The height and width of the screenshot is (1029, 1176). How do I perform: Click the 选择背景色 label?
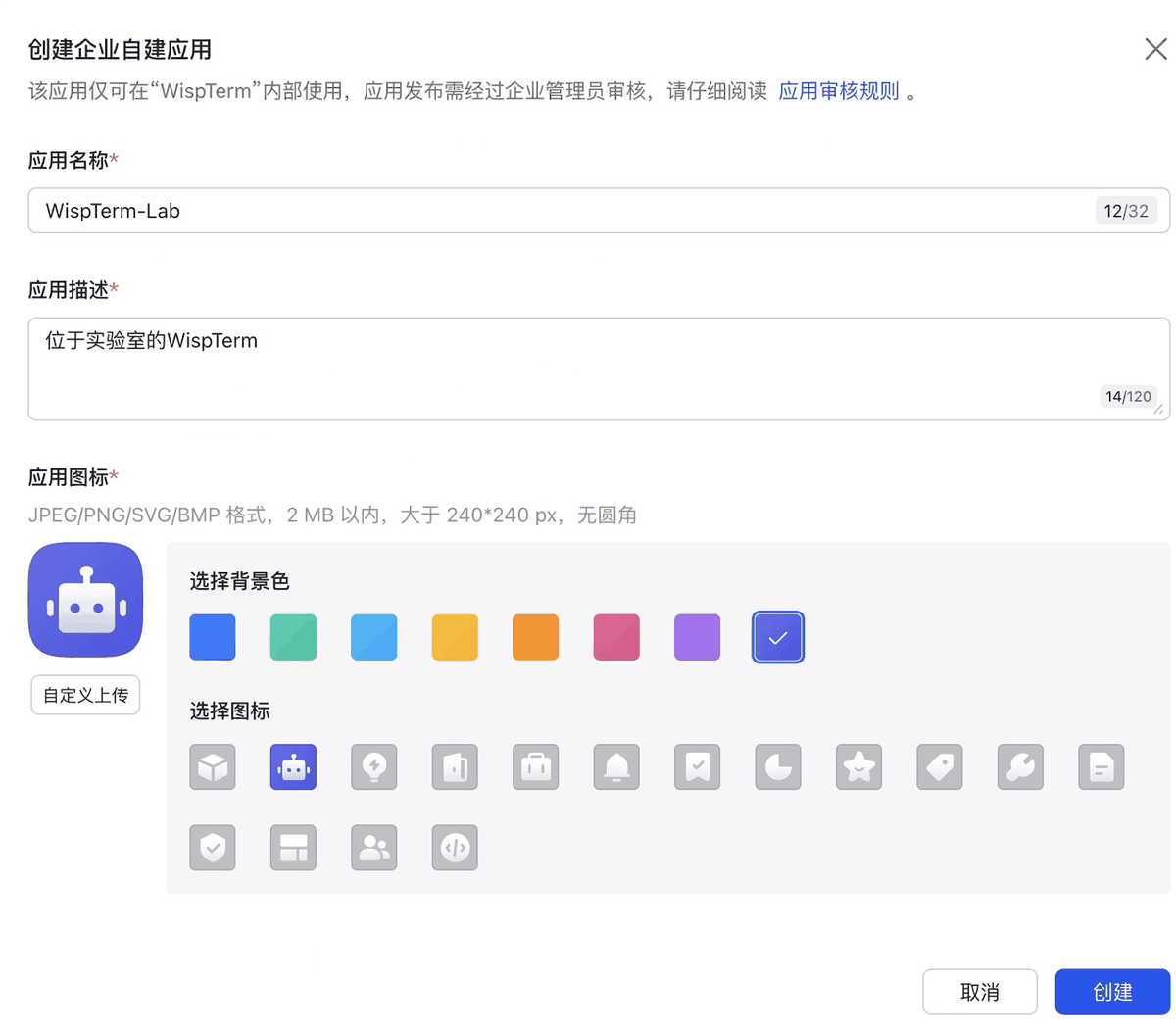coord(240,581)
